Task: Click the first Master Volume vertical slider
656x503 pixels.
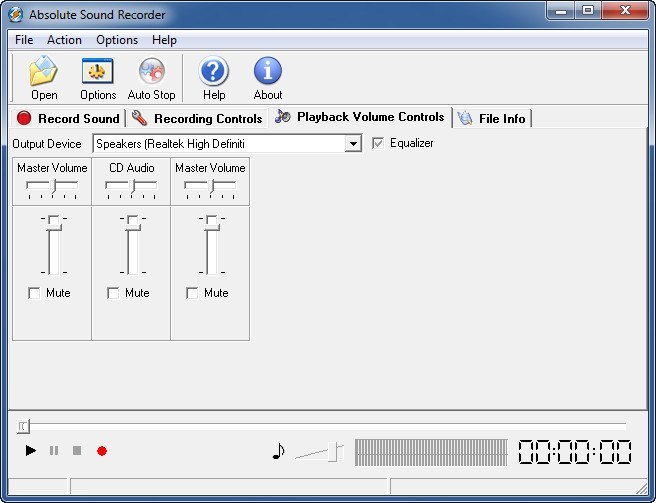Action: 54,245
